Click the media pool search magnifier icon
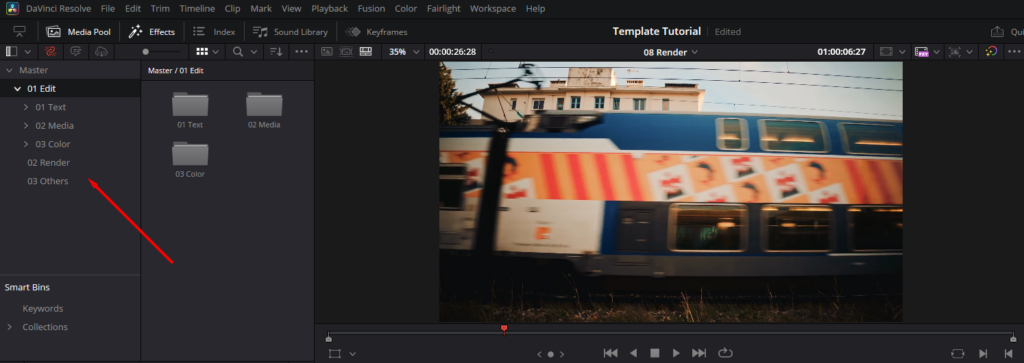This screenshot has width=1024, height=363. coord(238,51)
